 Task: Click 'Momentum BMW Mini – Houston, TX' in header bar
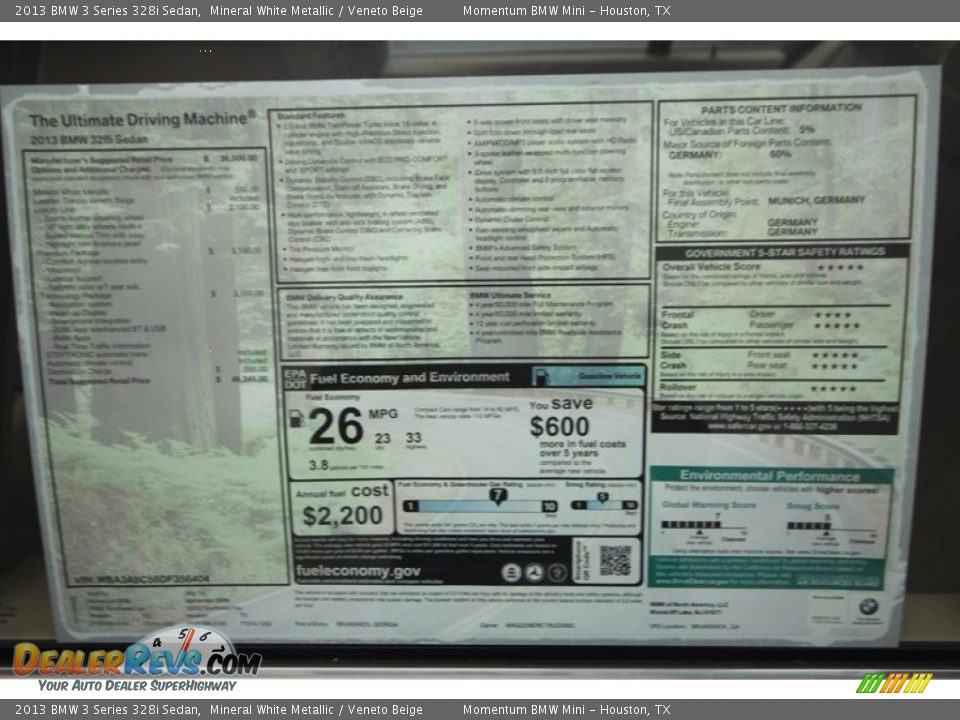[566, 10]
